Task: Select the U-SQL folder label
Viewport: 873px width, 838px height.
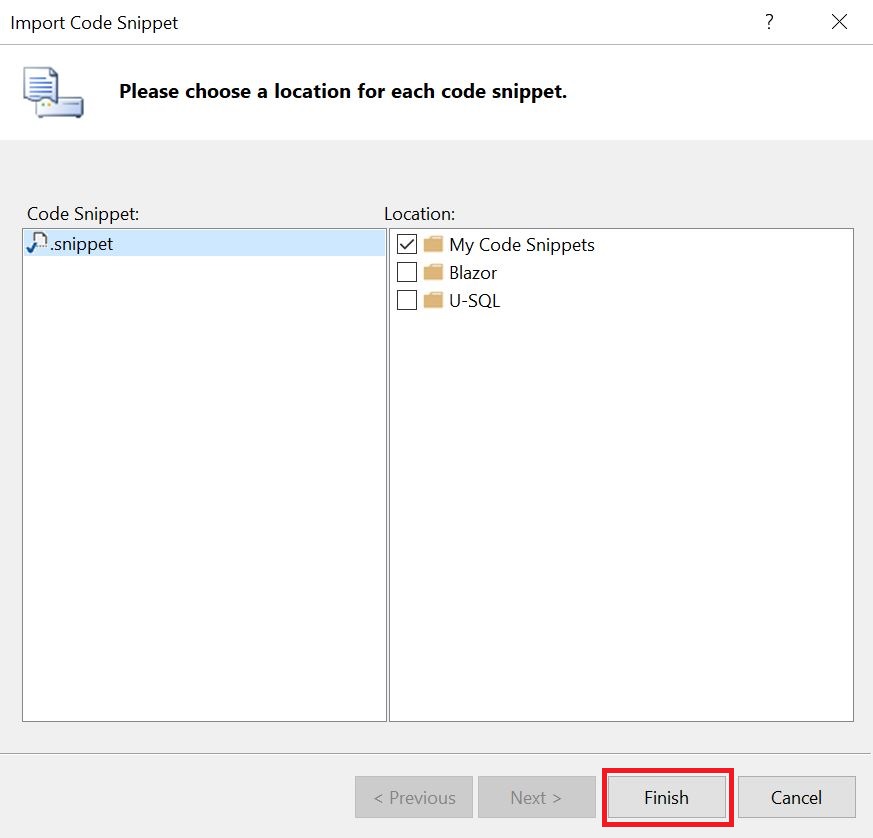Action: pyautogui.click(x=474, y=300)
